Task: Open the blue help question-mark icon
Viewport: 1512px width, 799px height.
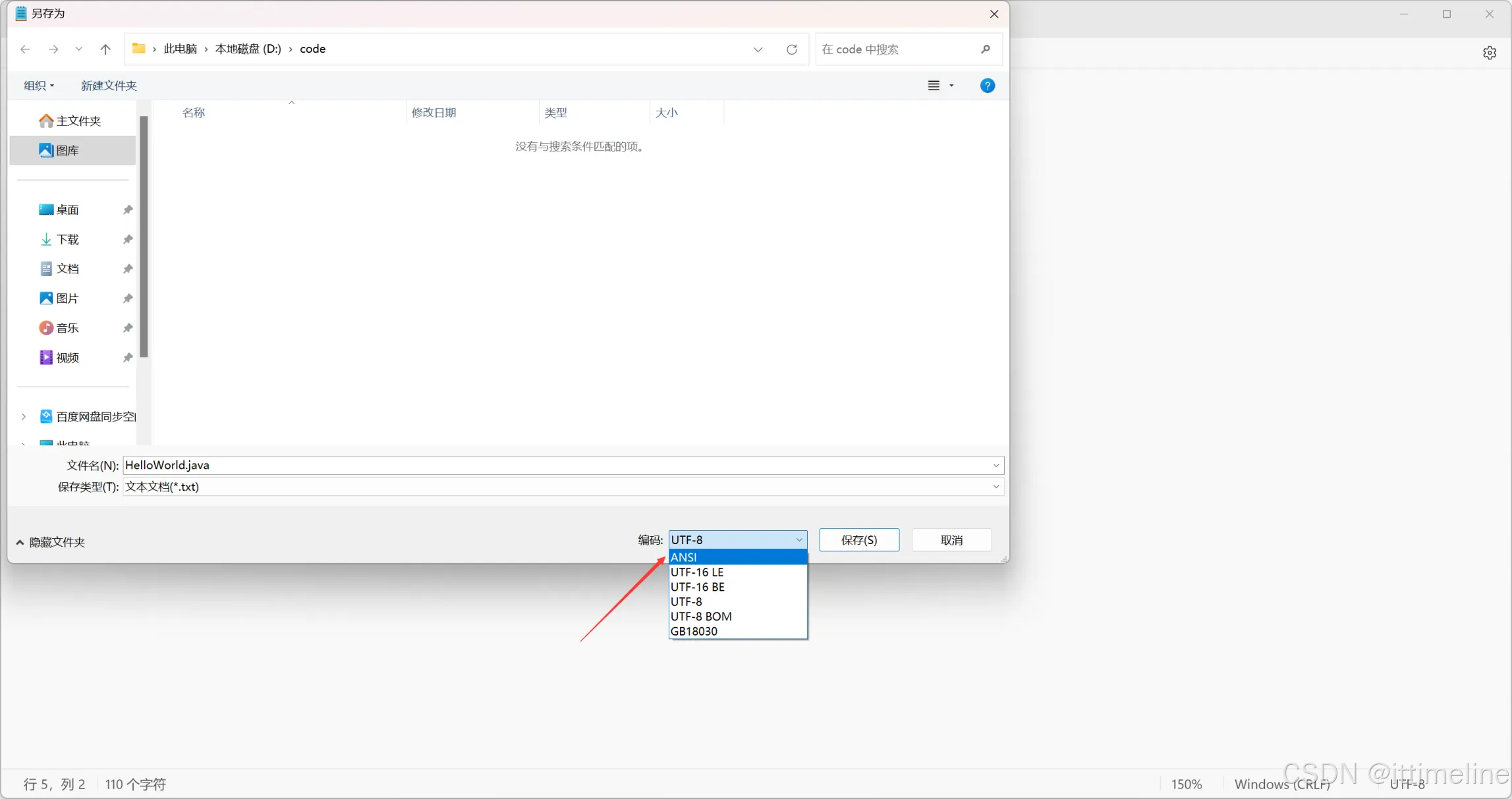Action: pos(987,86)
